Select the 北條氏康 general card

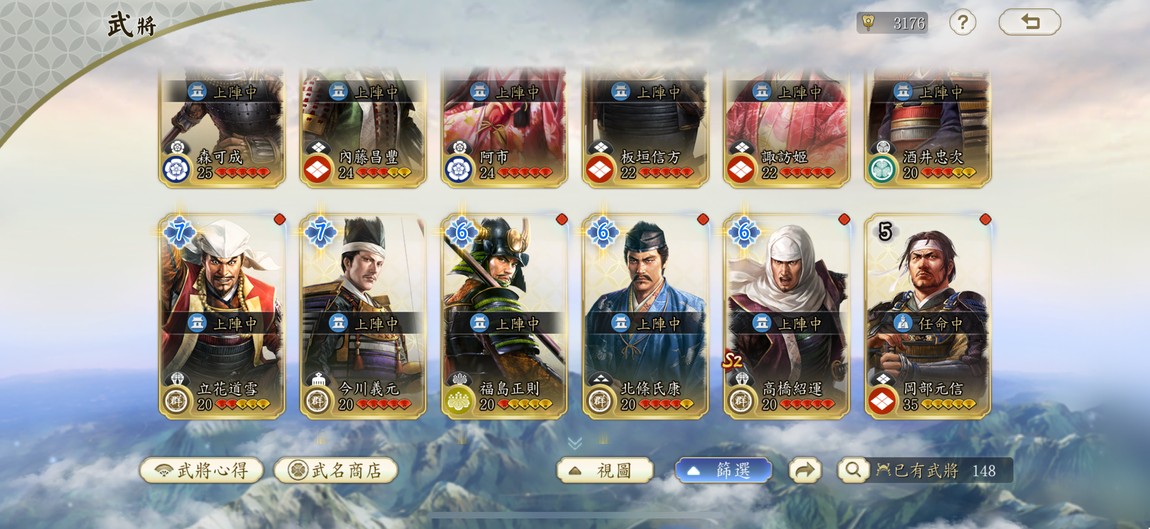645,316
